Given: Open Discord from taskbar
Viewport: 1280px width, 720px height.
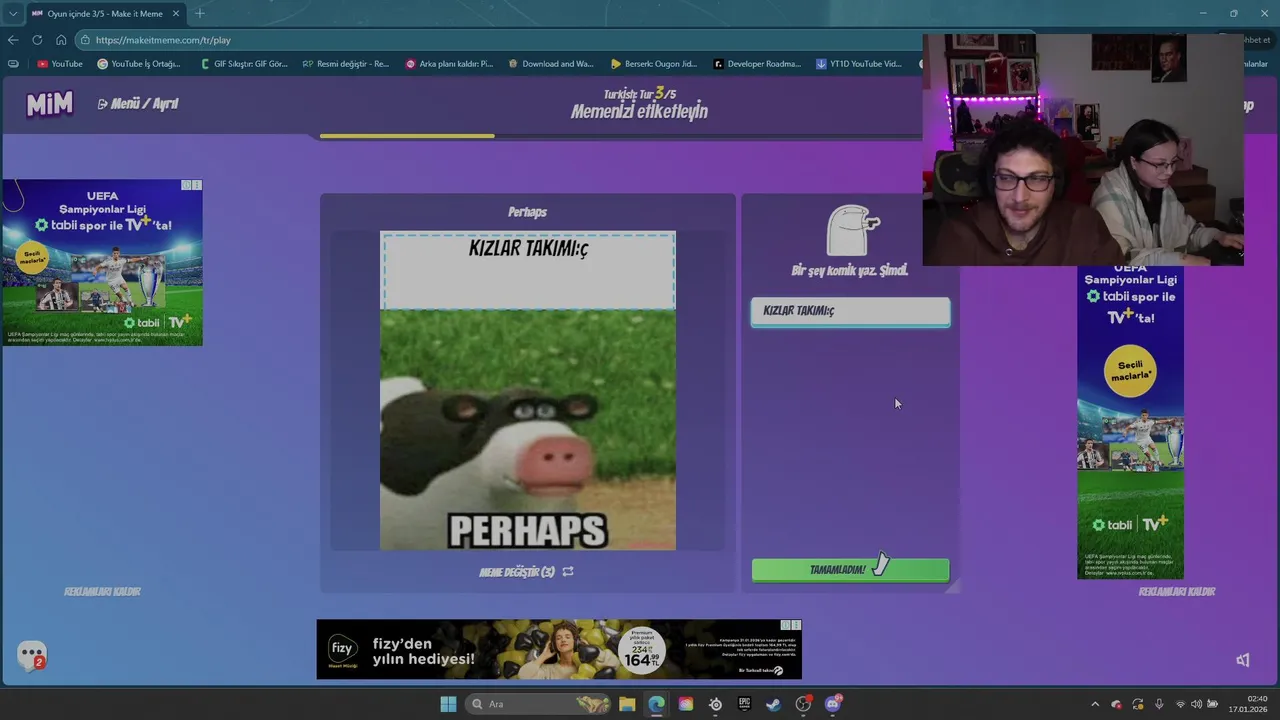Looking at the screenshot, I should [832, 704].
